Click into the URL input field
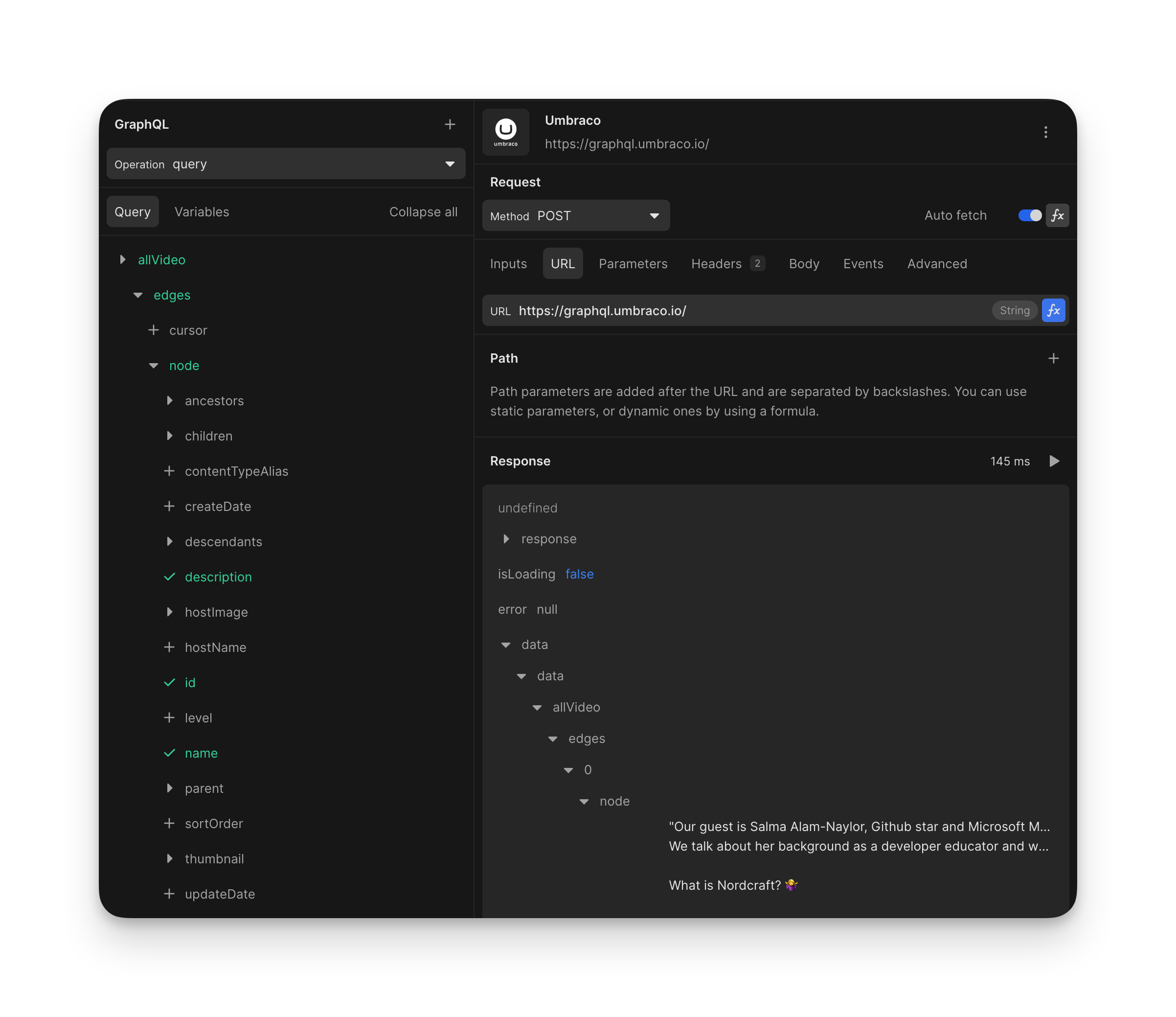1176x1017 pixels. [738, 311]
